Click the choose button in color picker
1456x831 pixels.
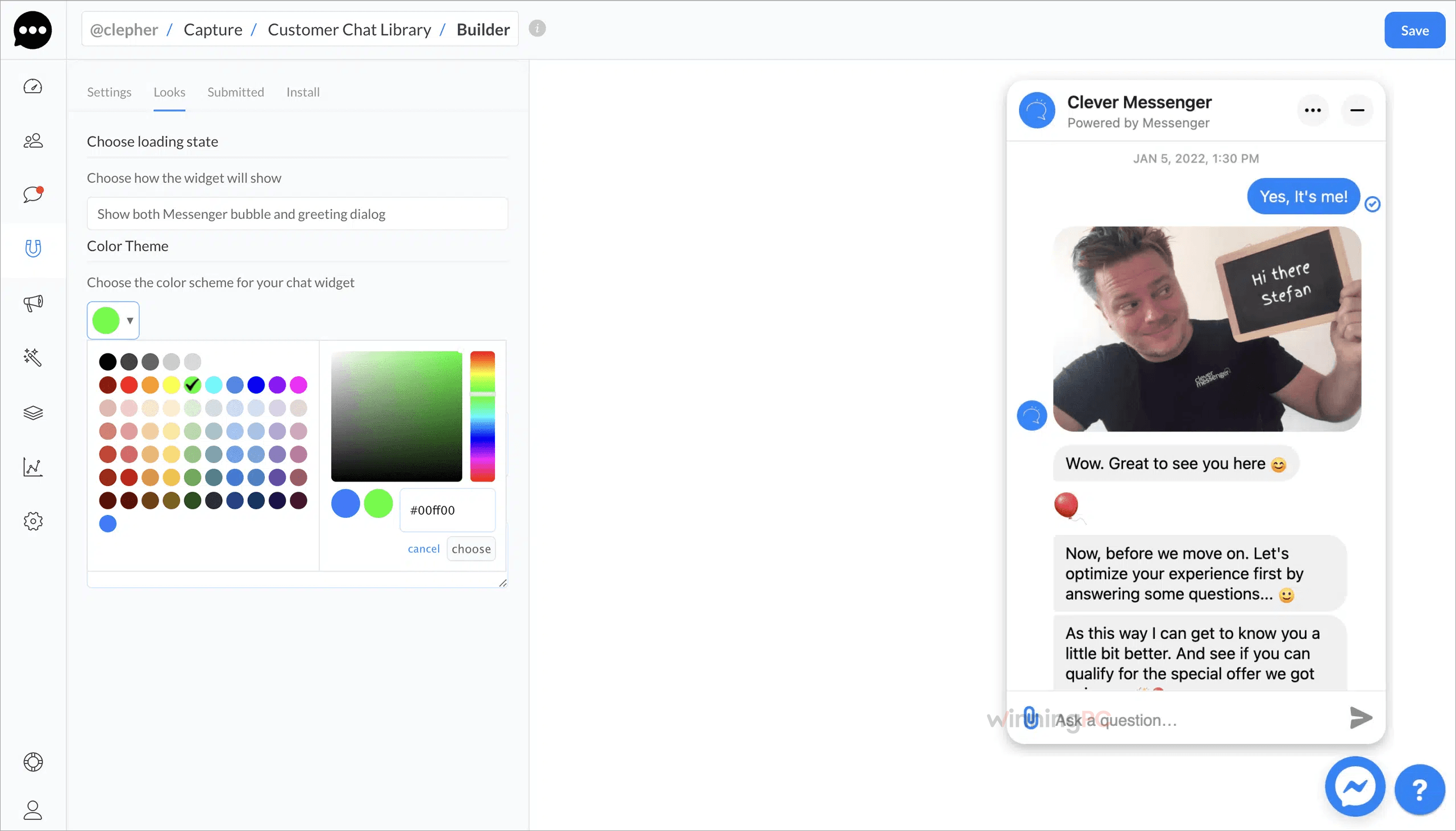pyautogui.click(x=471, y=549)
